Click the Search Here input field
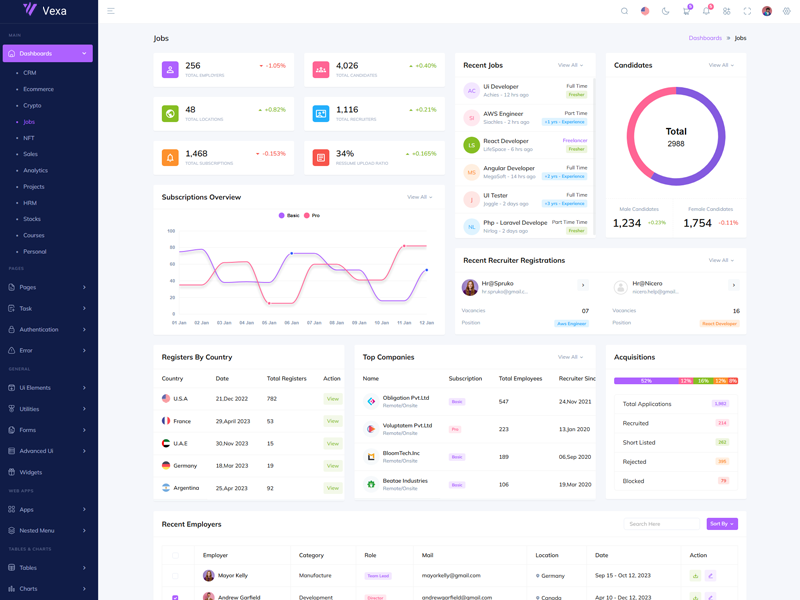Screen dimensions: 800x600 point(661,524)
